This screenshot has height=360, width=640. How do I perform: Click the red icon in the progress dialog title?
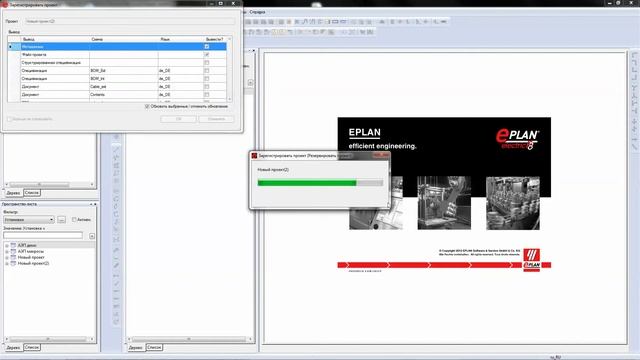coord(254,156)
